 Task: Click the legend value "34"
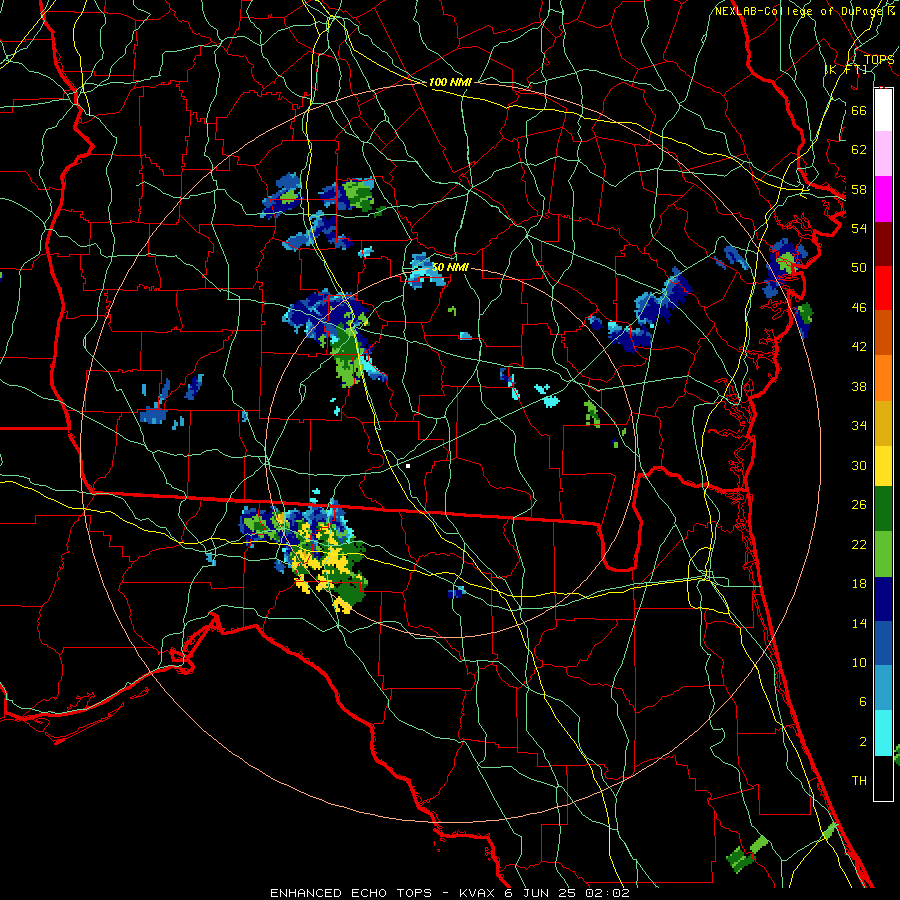[x=859, y=426]
